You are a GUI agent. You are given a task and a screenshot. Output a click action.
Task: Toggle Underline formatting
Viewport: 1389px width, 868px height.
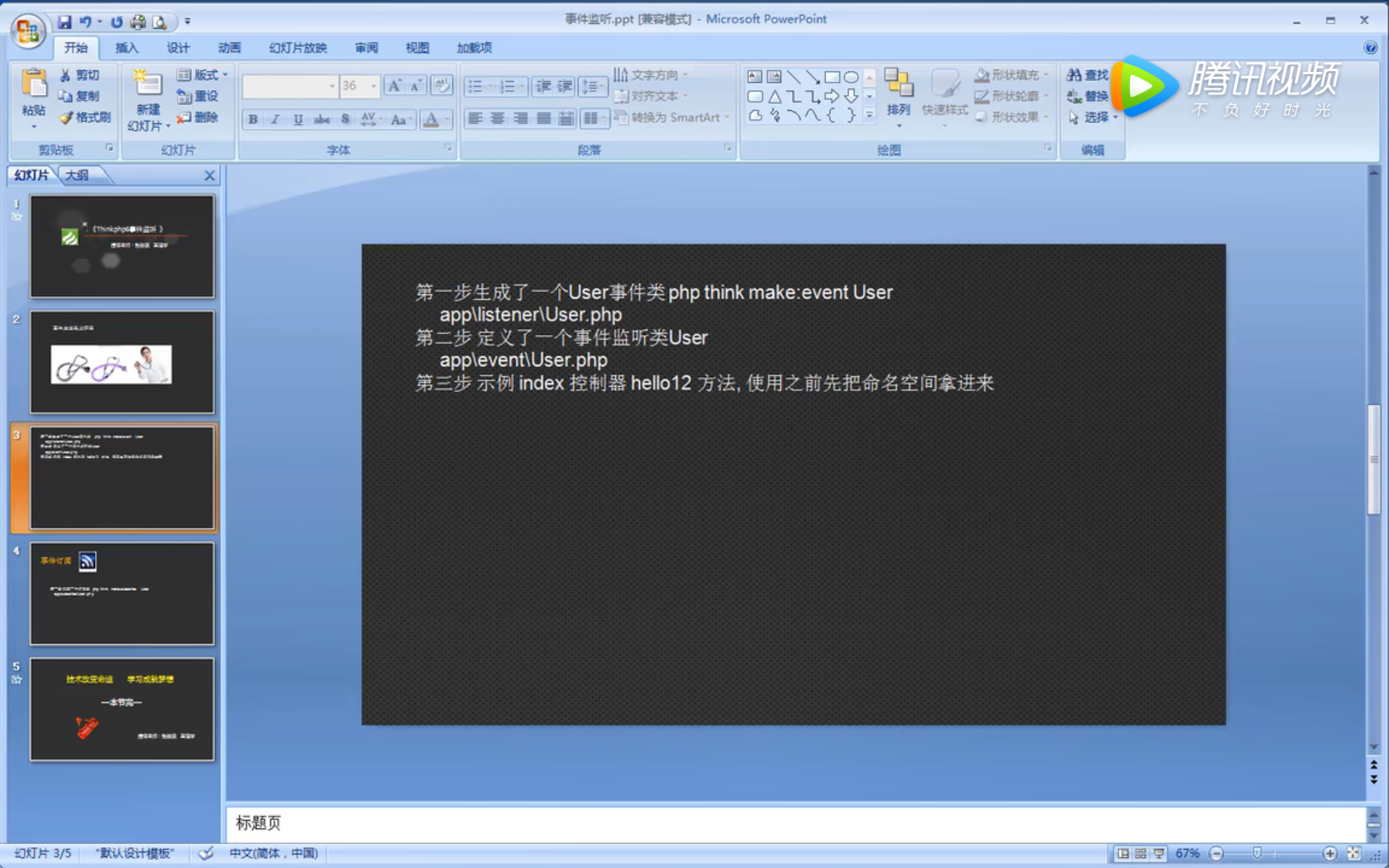(298, 119)
